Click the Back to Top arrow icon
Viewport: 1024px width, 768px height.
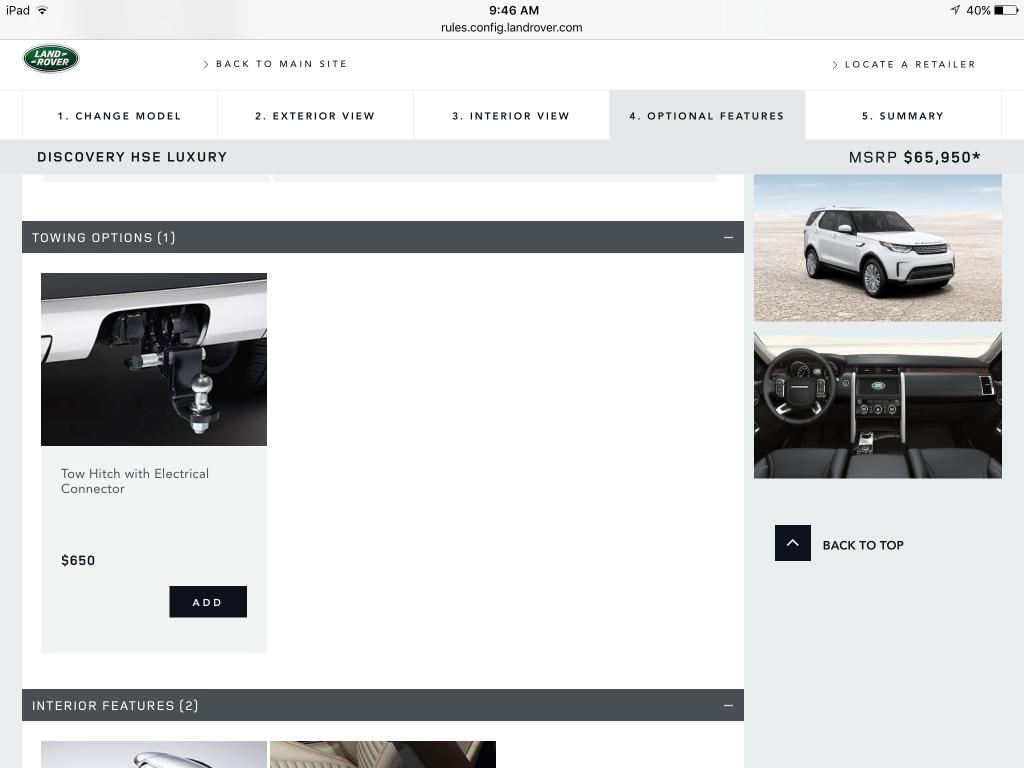click(x=792, y=543)
